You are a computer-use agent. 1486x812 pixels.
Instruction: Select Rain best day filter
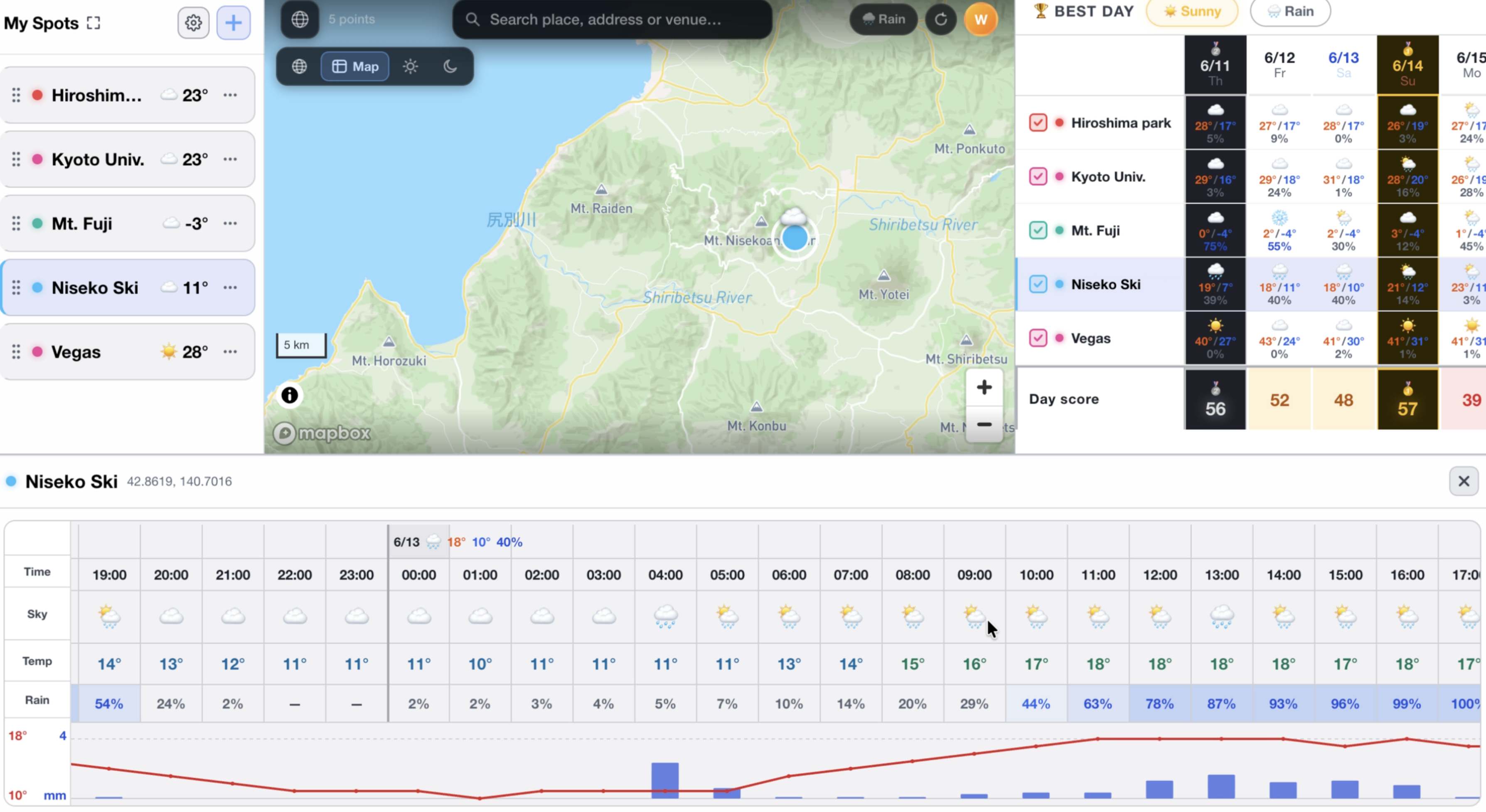[x=1290, y=12]
